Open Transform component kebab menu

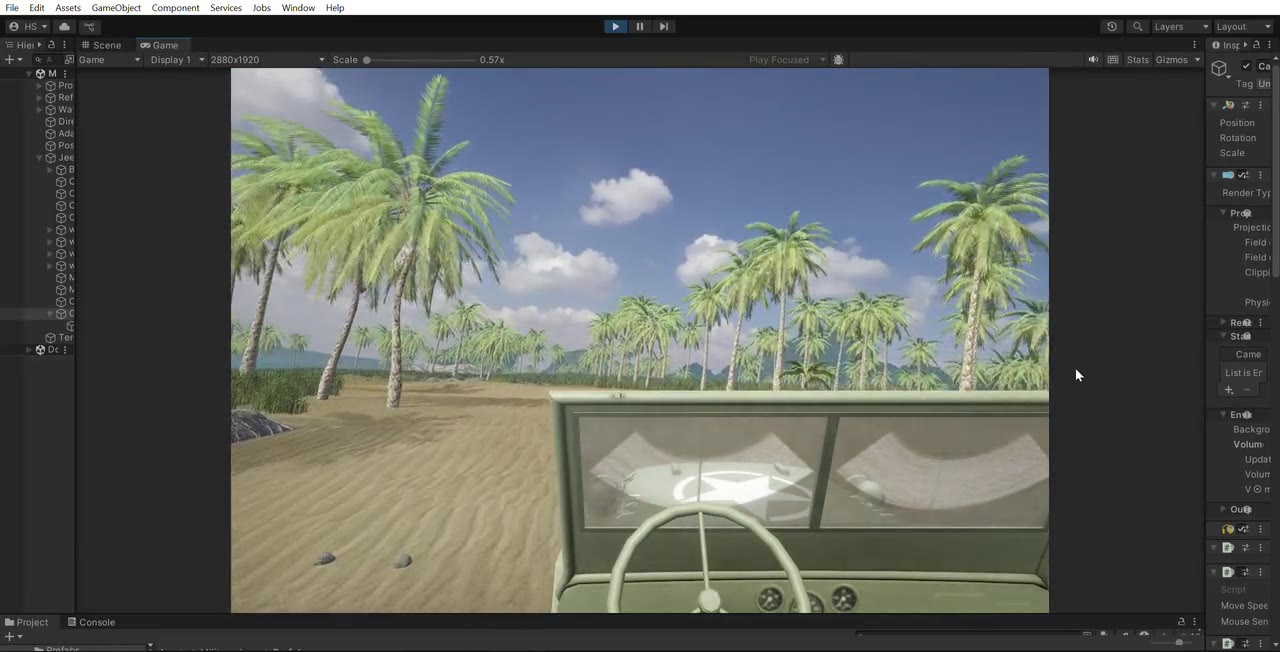[x=1260, y=105]
